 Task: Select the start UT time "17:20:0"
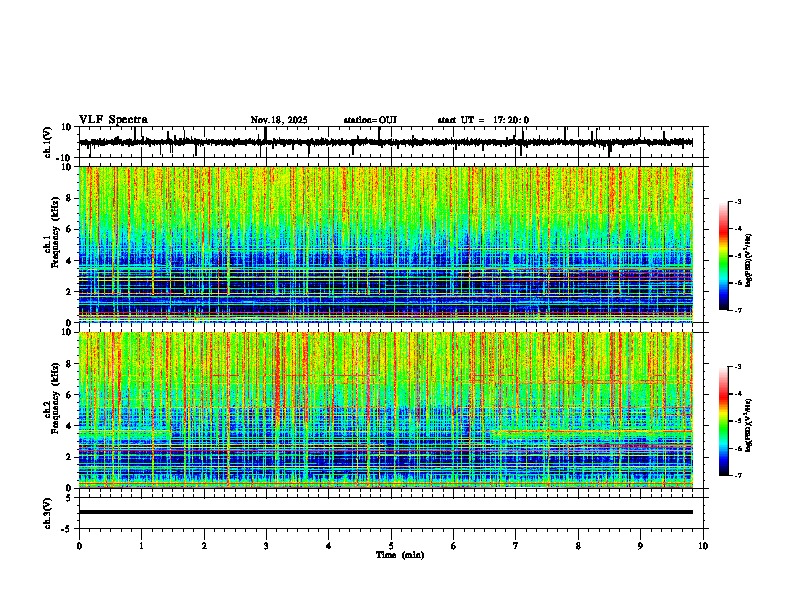511,120
